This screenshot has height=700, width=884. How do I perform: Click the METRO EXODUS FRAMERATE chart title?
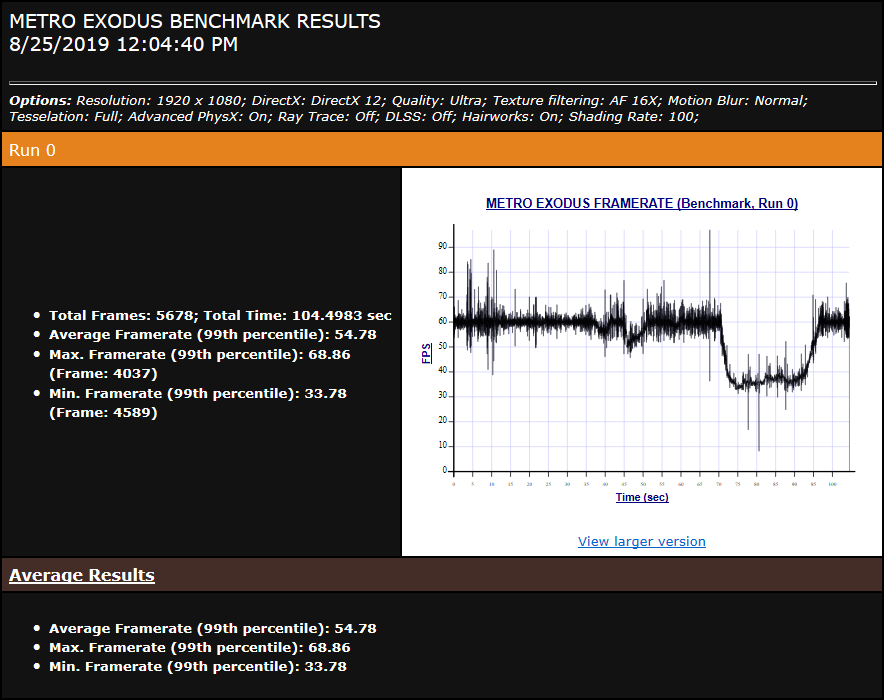click(642, 203)
